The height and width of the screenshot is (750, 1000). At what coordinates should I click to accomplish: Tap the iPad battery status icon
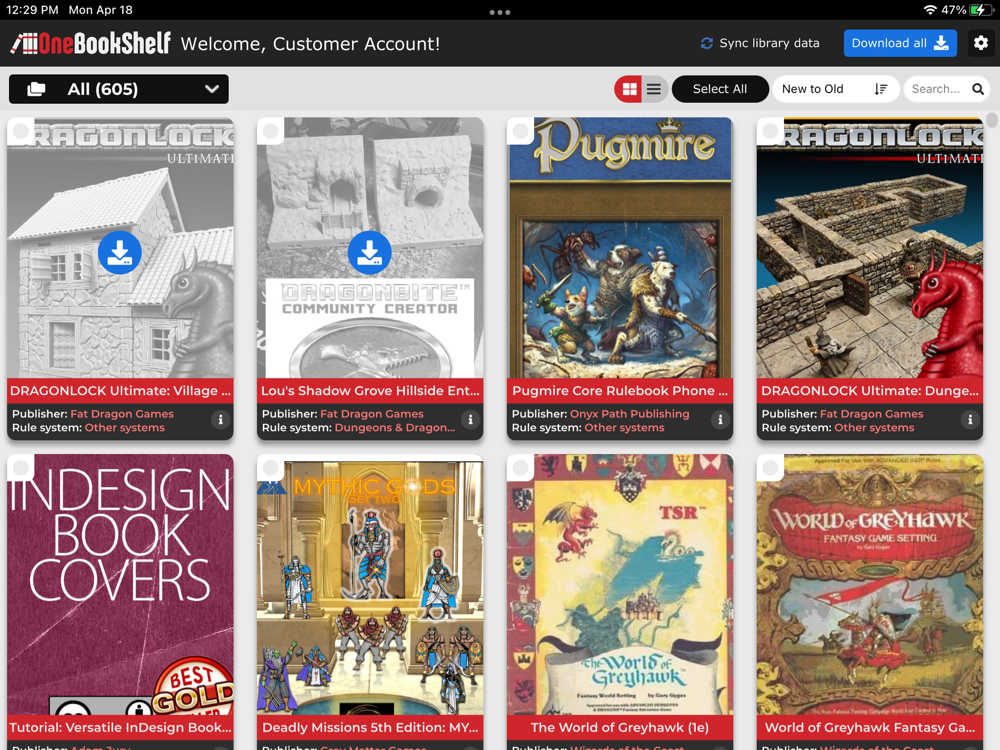979,10
